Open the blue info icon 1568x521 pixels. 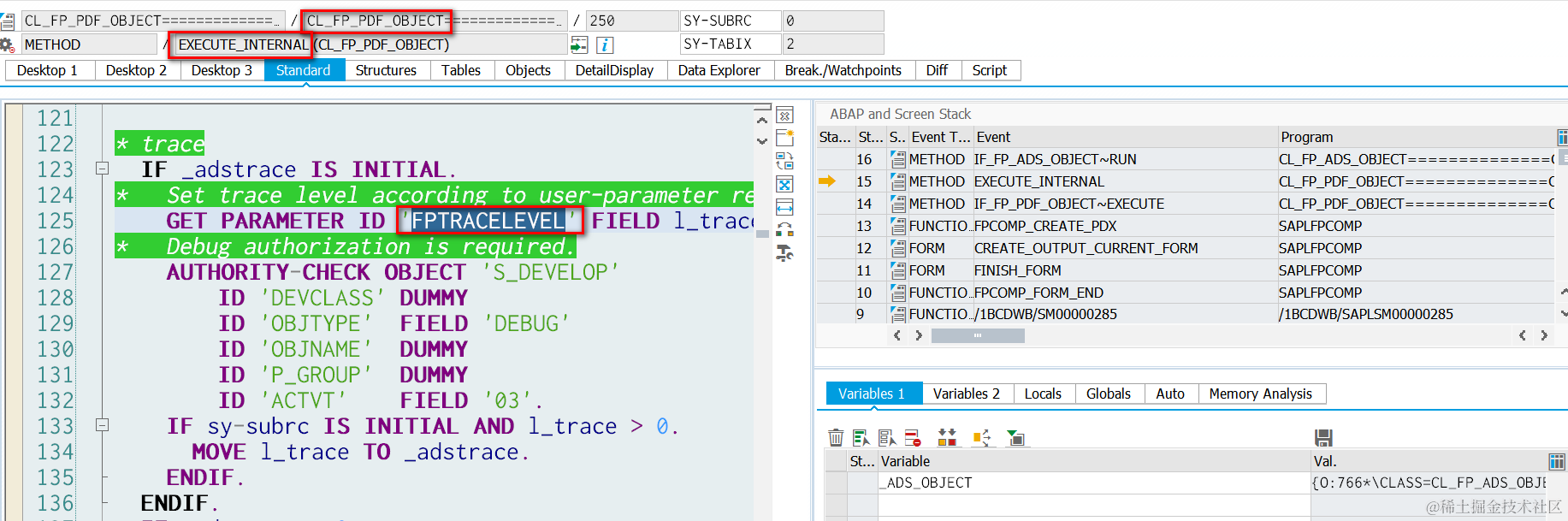pyautogui.click(x=605, y=44)
